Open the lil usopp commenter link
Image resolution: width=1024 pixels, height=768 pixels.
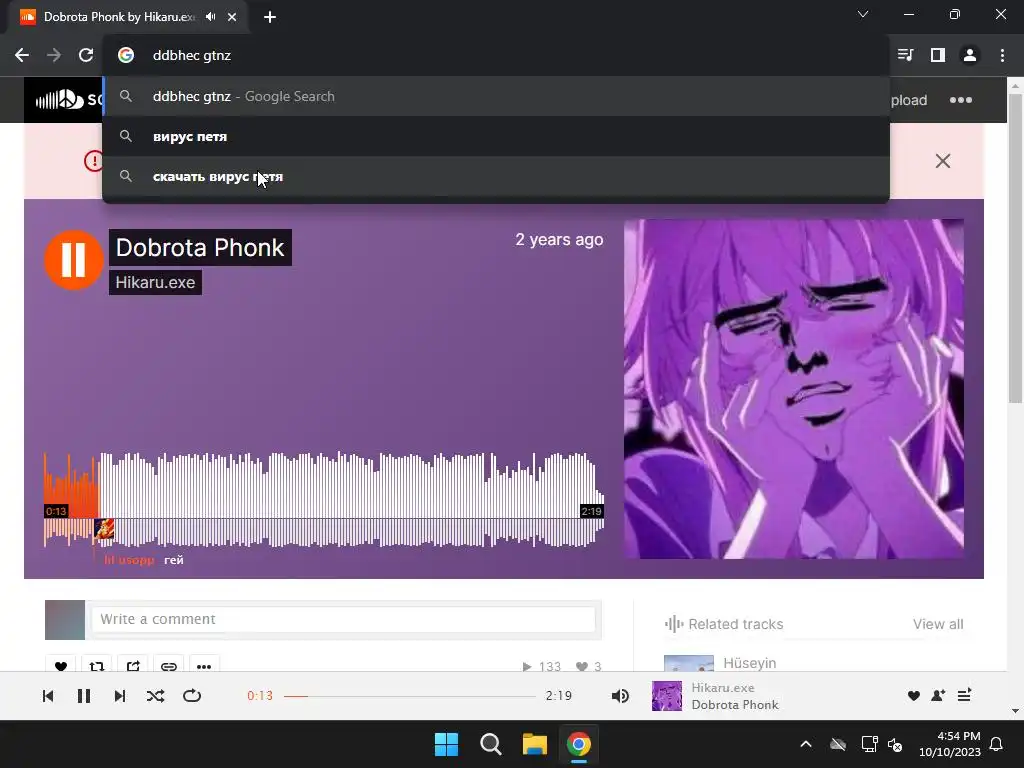point(129,560)
